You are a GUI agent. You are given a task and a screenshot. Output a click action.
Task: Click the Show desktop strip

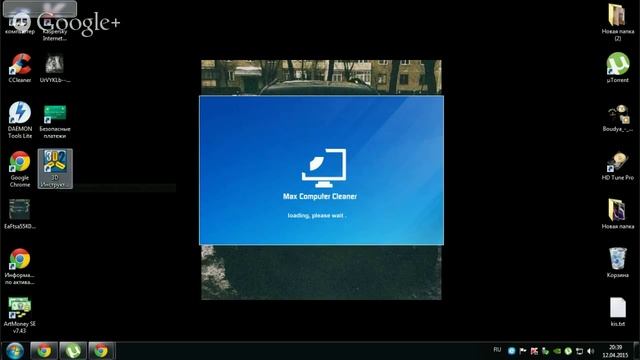point(636,351)
